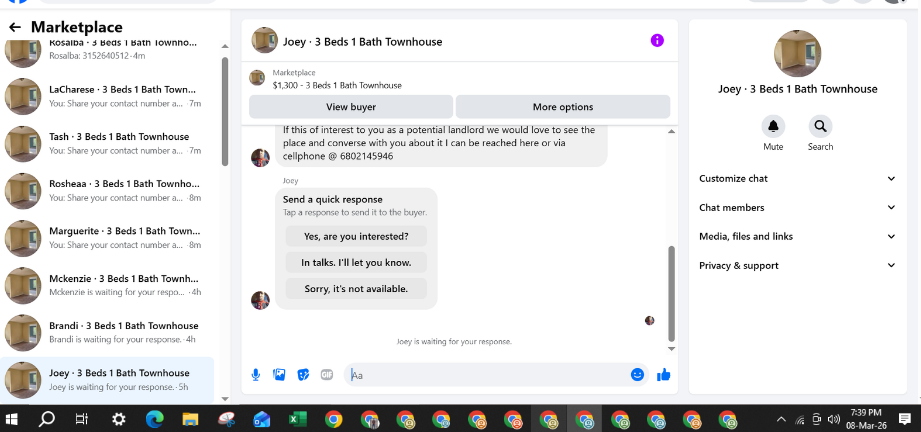Click the message input field

click(488, 375)
